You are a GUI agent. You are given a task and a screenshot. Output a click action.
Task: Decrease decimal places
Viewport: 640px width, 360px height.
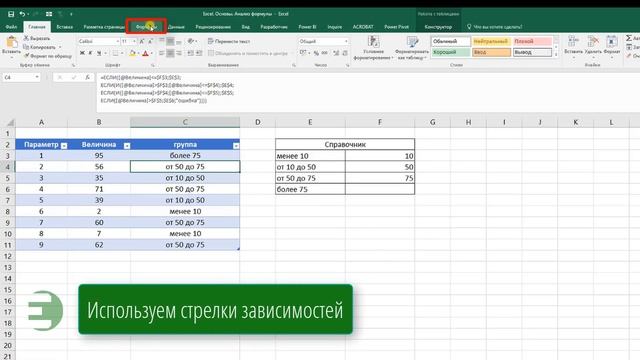(x=345, y=53)
